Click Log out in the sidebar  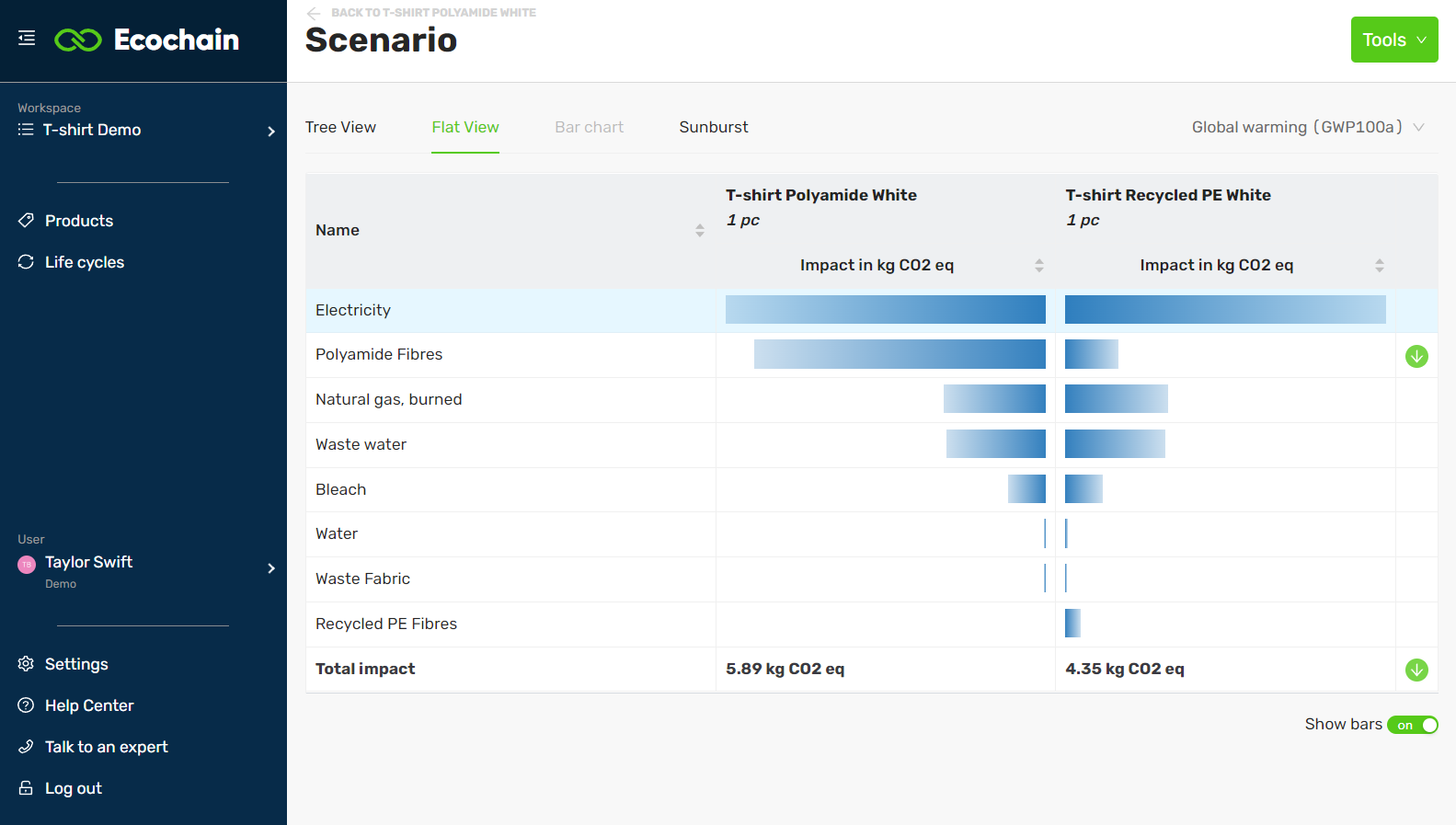click(74, 788)
